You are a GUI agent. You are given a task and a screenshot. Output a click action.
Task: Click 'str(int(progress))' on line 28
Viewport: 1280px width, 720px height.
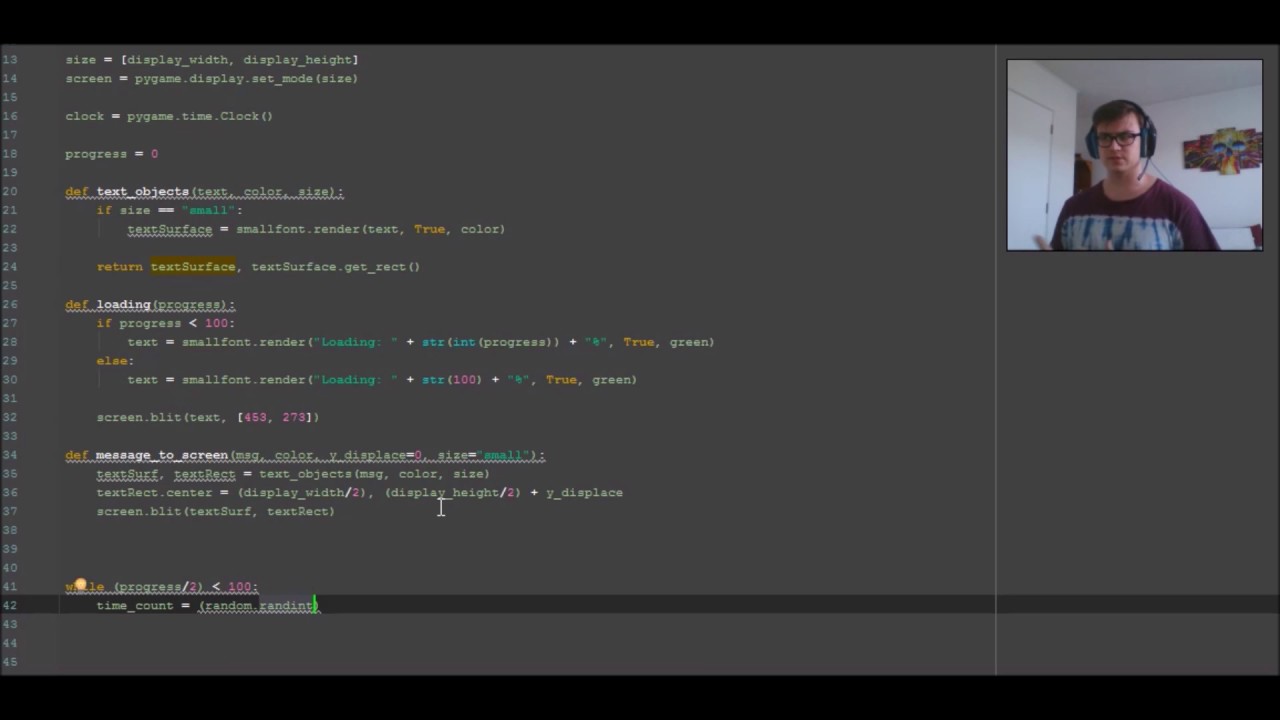pyautogui.click(x=491, y=342)
